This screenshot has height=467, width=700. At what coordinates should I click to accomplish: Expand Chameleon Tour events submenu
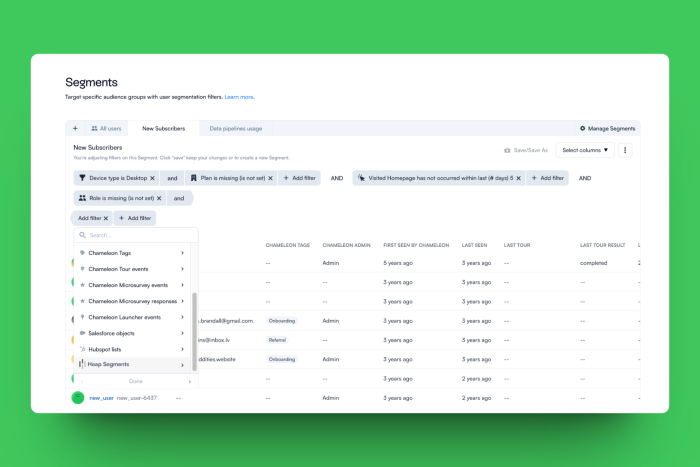coord(182,269)
